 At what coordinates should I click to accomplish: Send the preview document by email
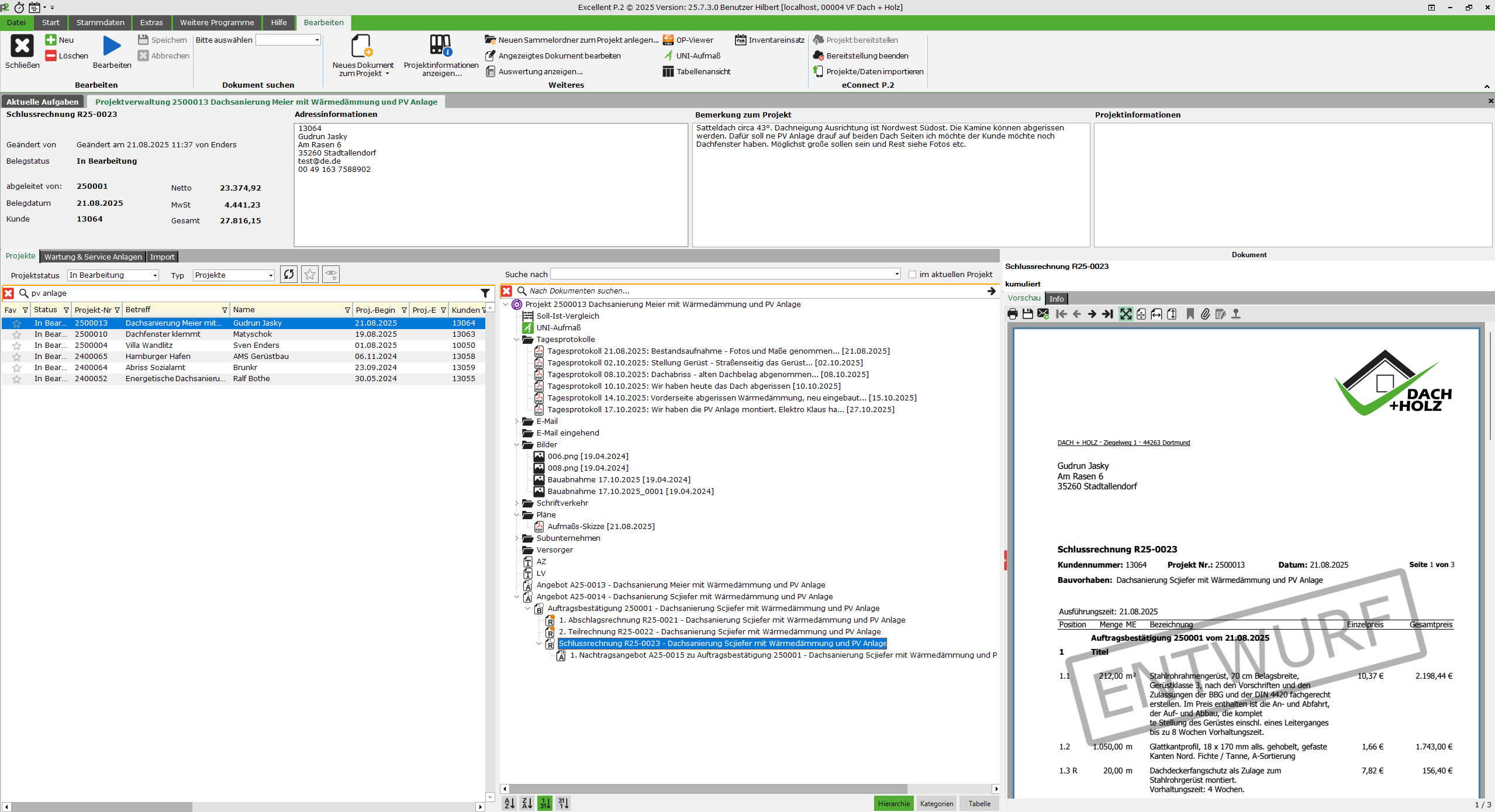[1043, 314]
